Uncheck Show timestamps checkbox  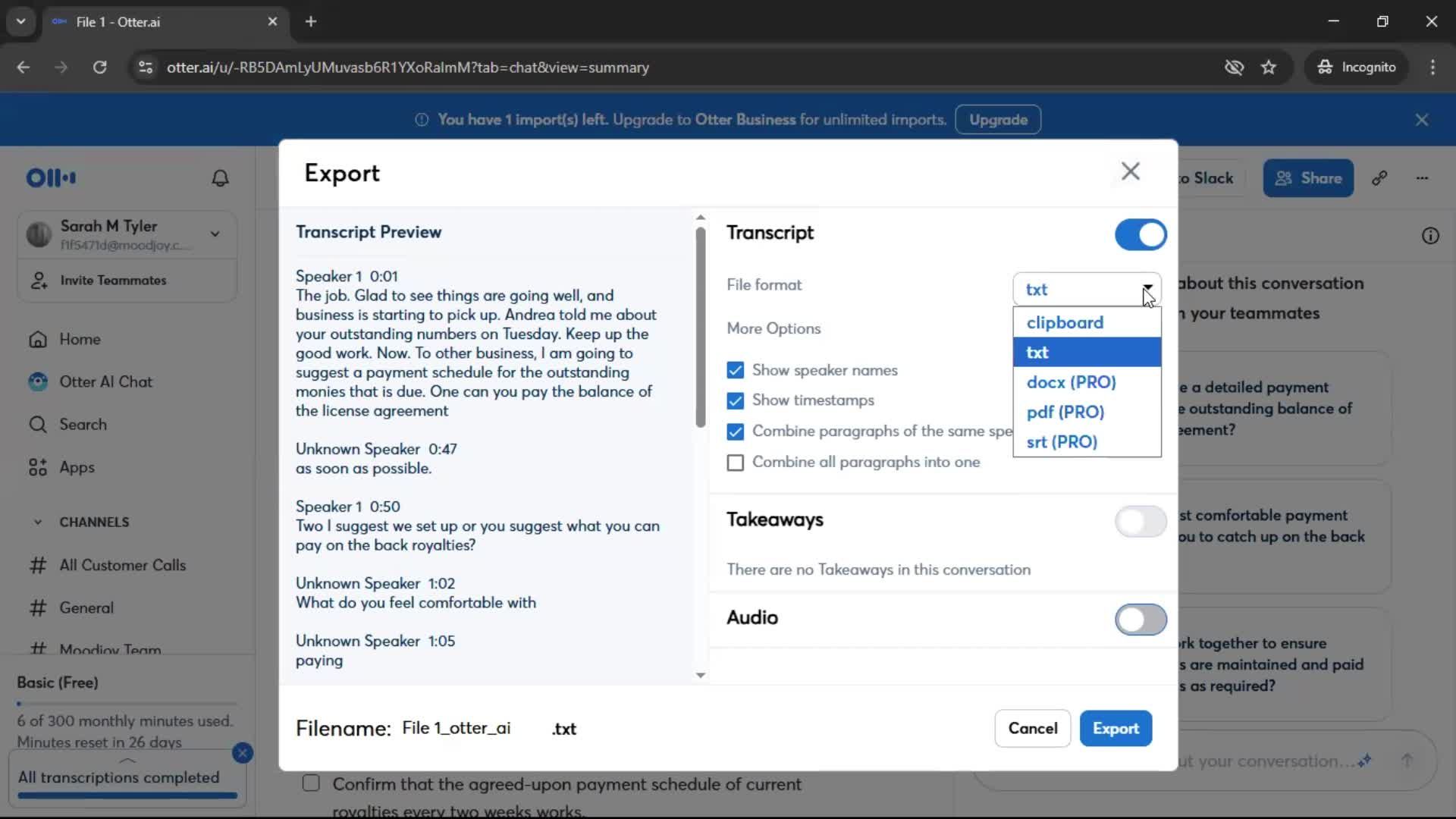(735, 400)
